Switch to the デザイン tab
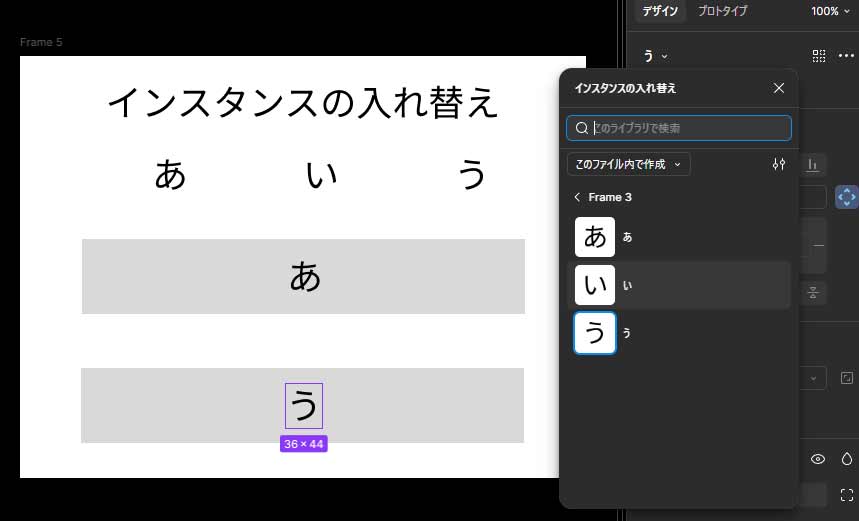 tap(660, 11)
